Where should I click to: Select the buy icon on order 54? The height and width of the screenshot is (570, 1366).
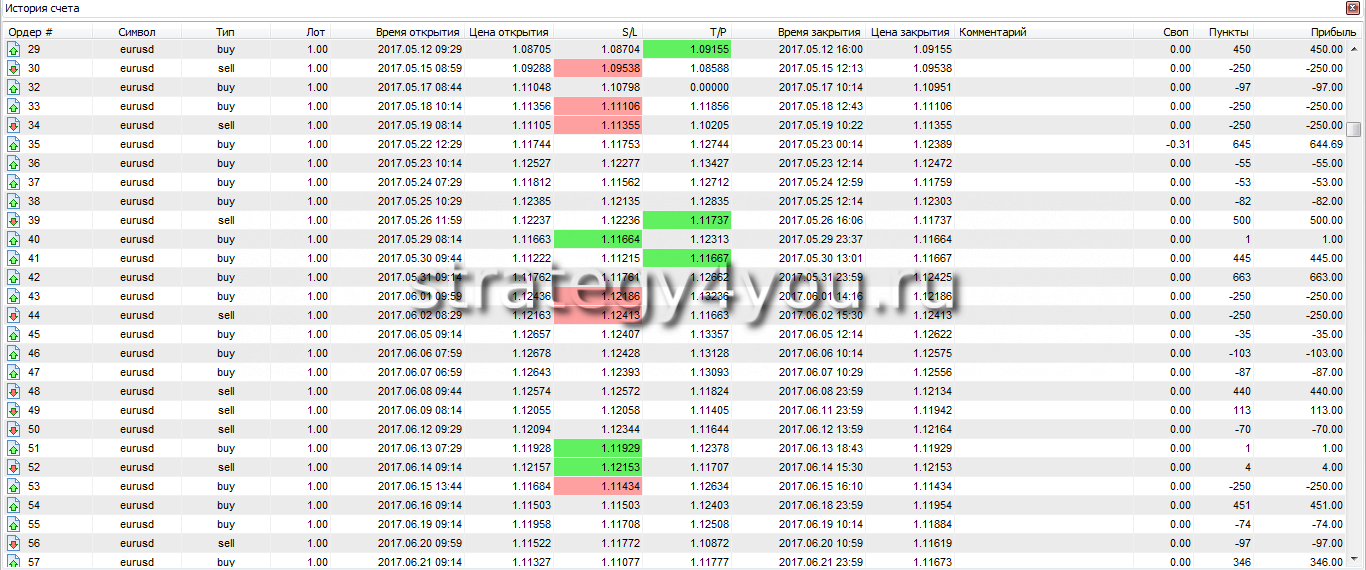(14, 505)
